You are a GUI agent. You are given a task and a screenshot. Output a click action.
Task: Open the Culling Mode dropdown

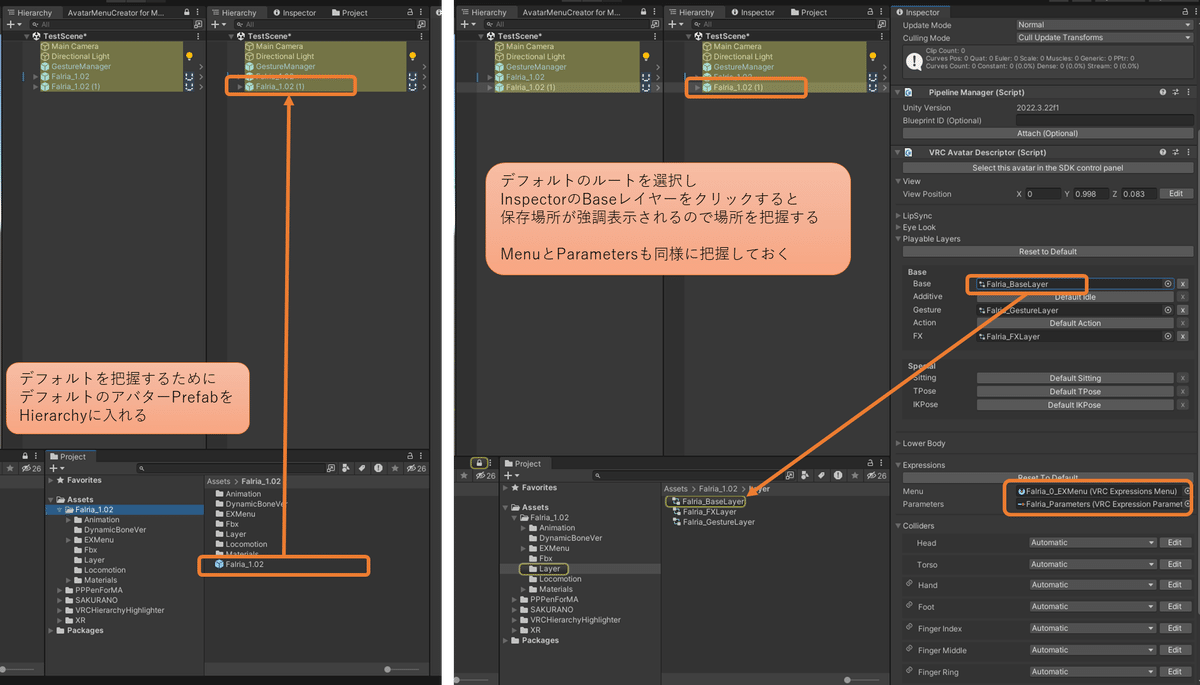1104,37
